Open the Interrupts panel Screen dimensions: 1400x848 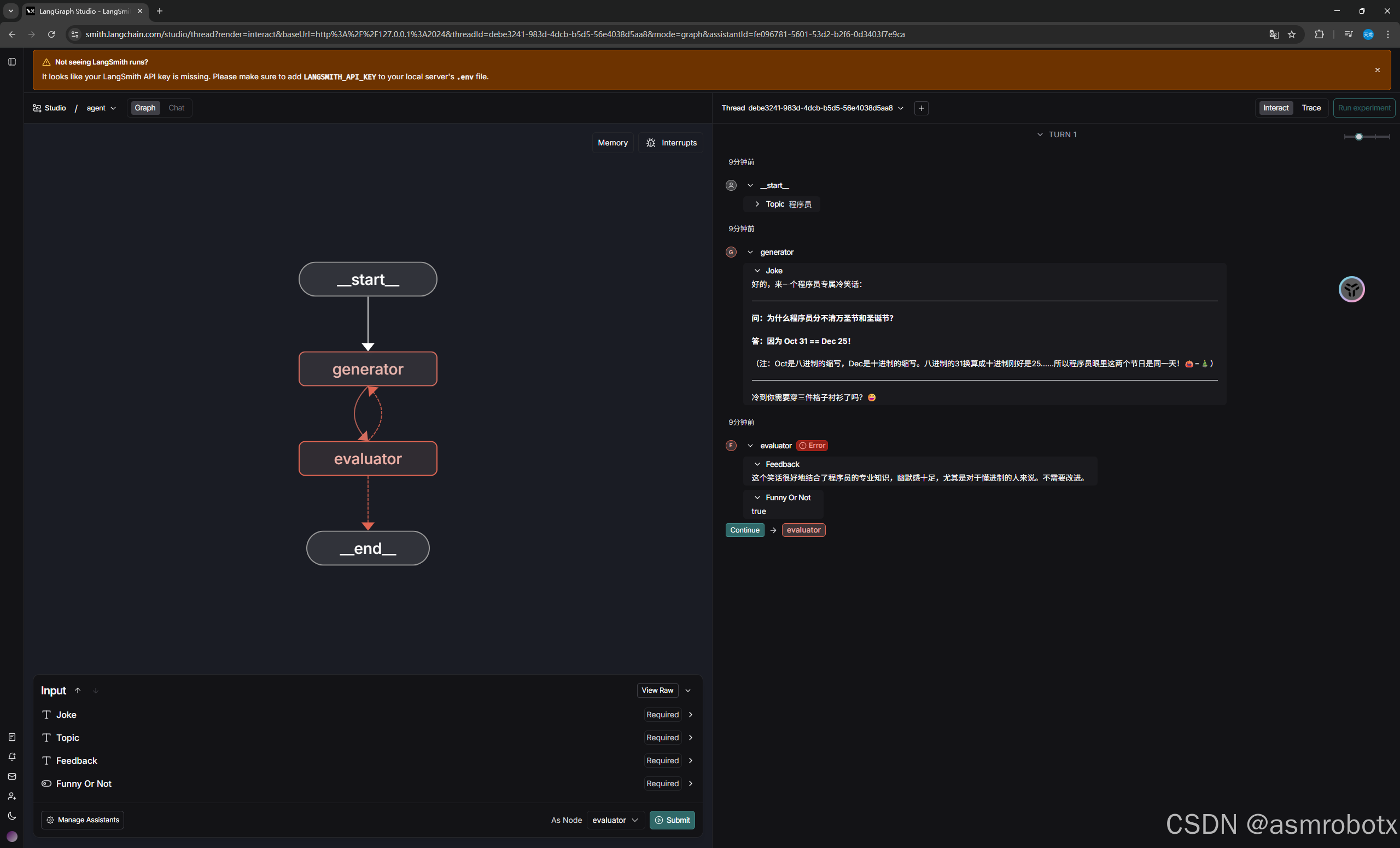(670, 143)
